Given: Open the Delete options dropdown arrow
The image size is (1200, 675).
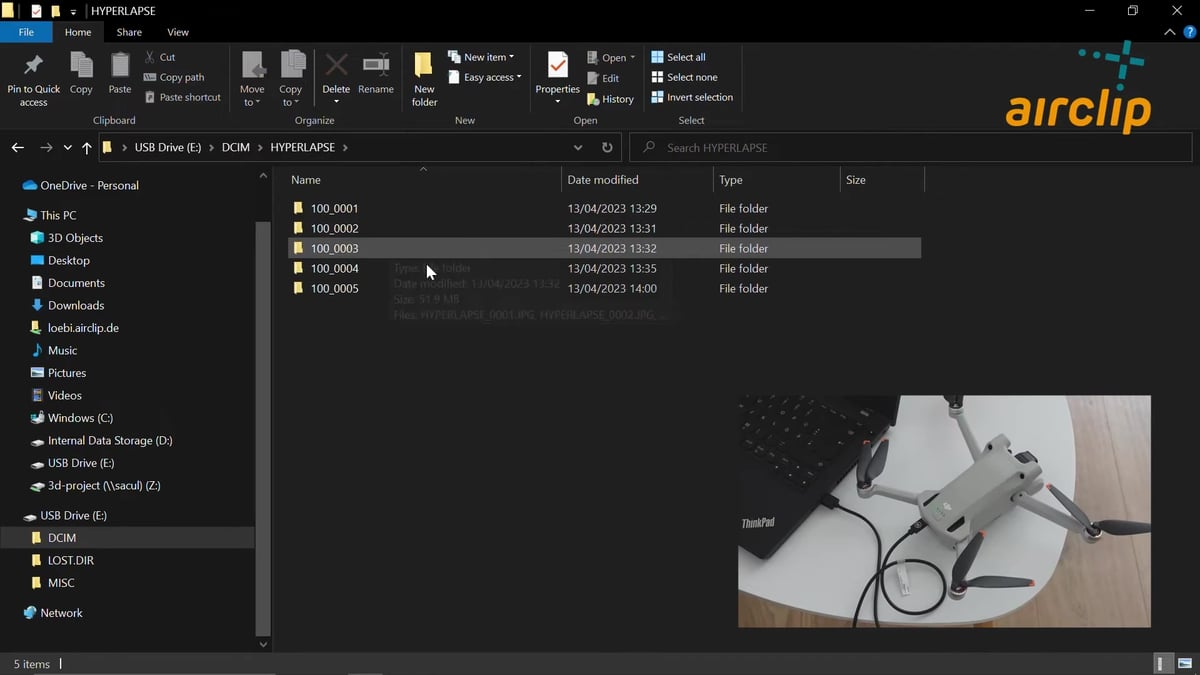Looking at the screenshot, I should point(336,102).
